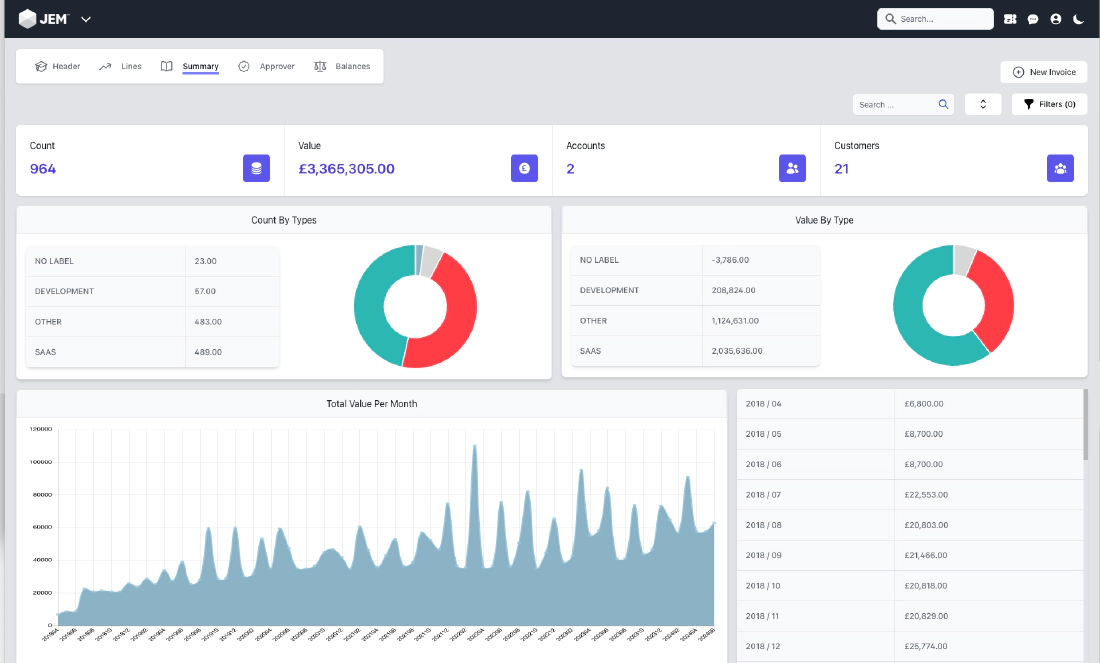Select the 2,035,636.00 SAAS value
1100x663 pixels.
click(737, 351)
